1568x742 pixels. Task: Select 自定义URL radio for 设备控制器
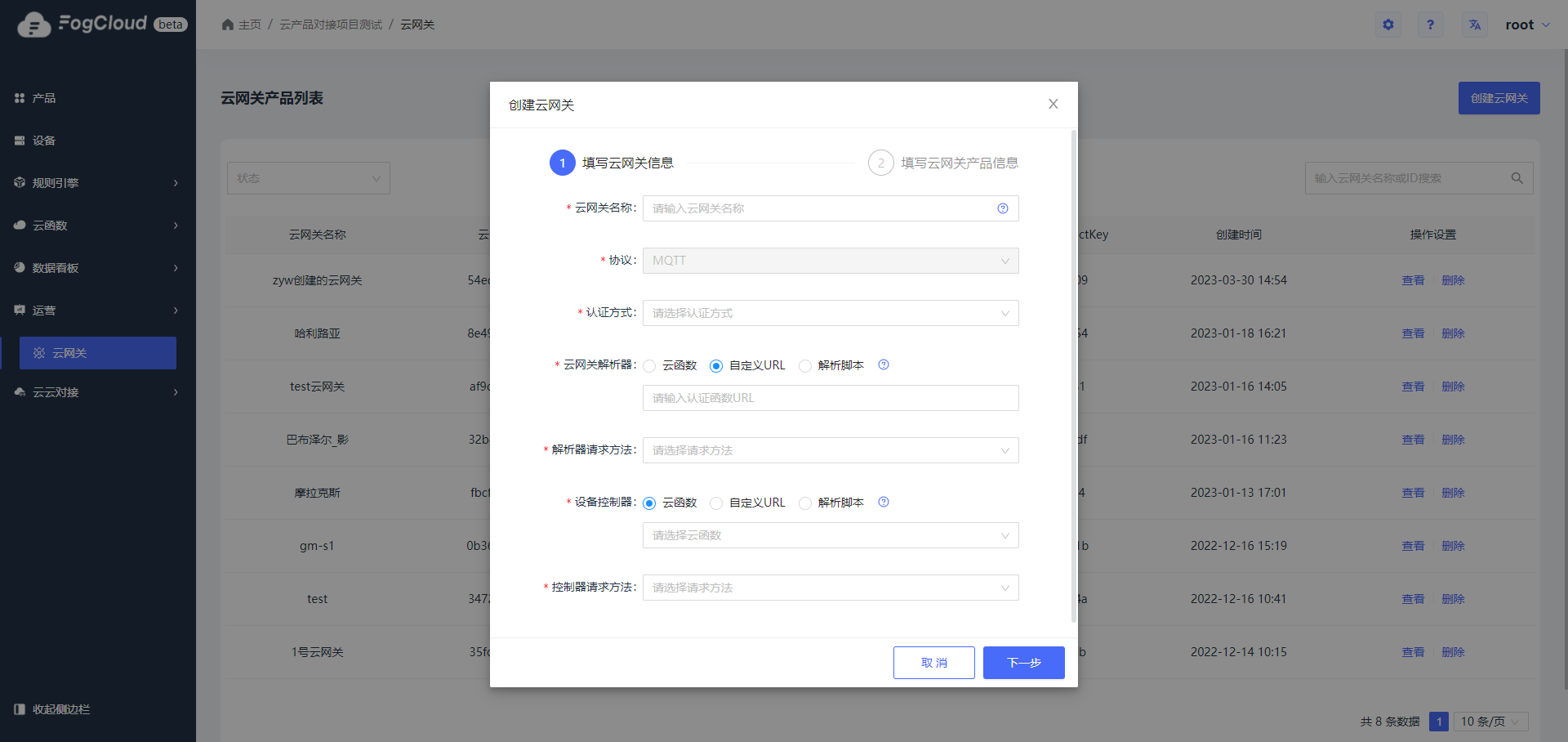click(717, 503)
